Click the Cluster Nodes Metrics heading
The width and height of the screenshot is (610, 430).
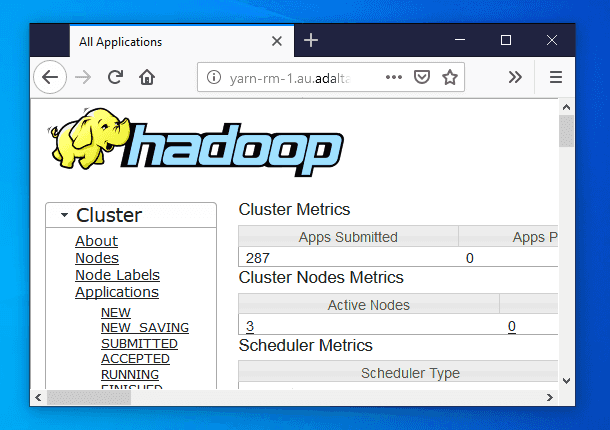click(x=321, y=277)
